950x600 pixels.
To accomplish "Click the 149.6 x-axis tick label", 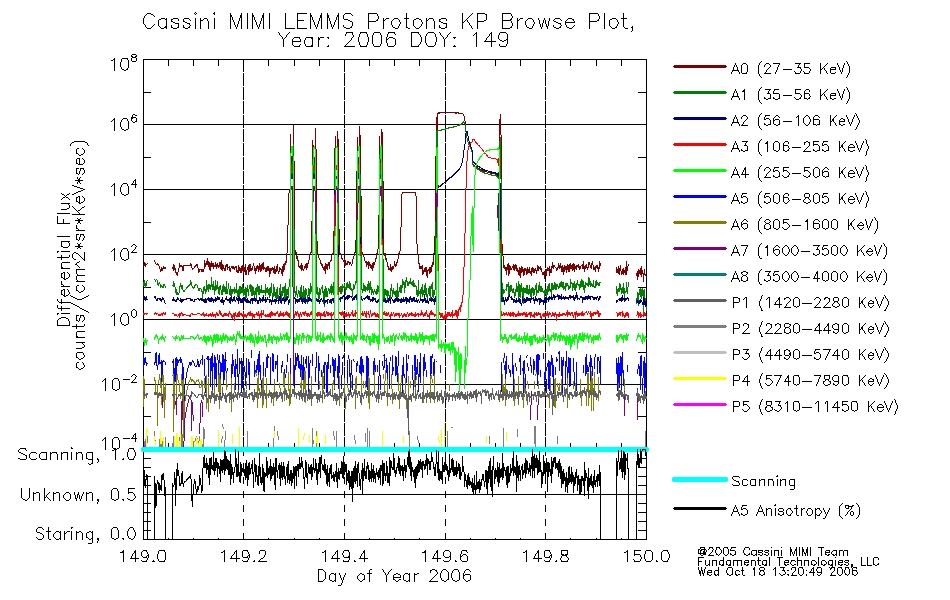I will click(x=445, y=556).
